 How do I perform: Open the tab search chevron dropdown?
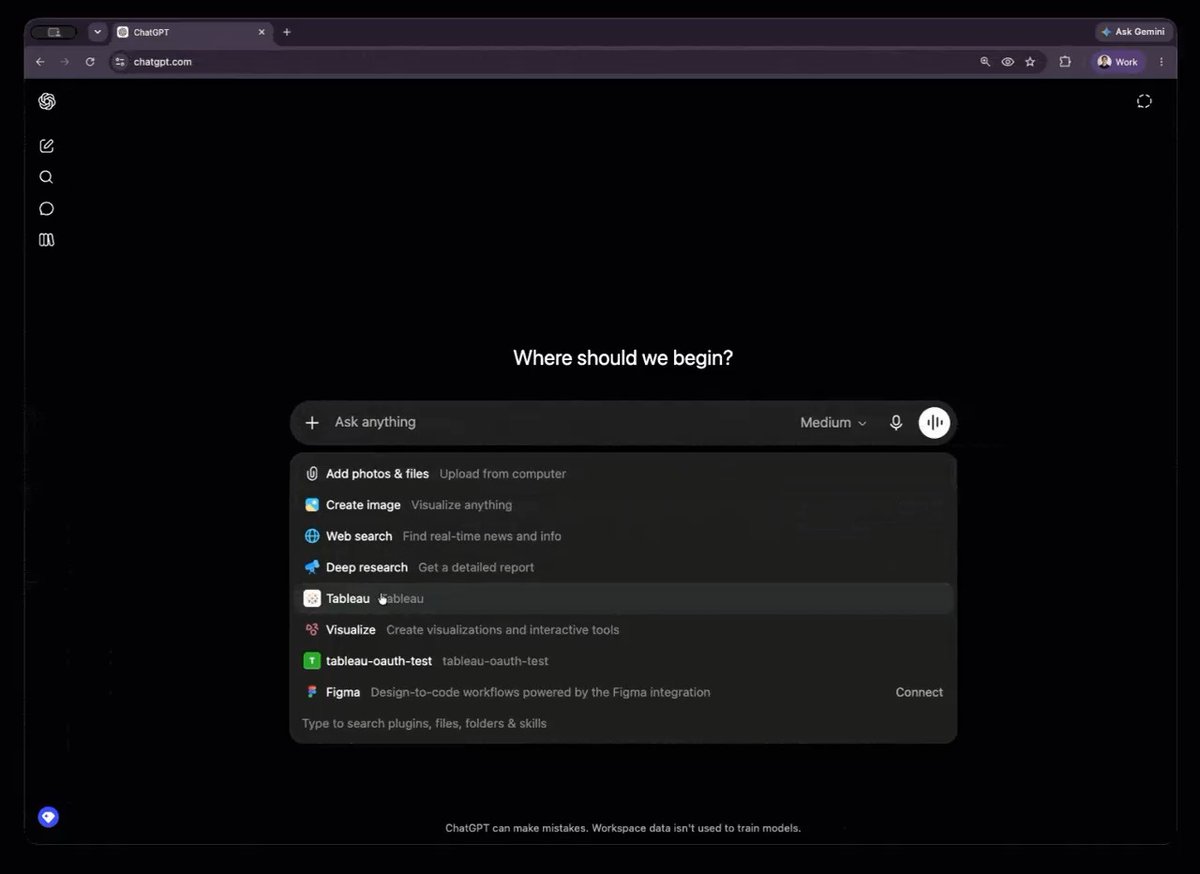click(x=97, y=32)
